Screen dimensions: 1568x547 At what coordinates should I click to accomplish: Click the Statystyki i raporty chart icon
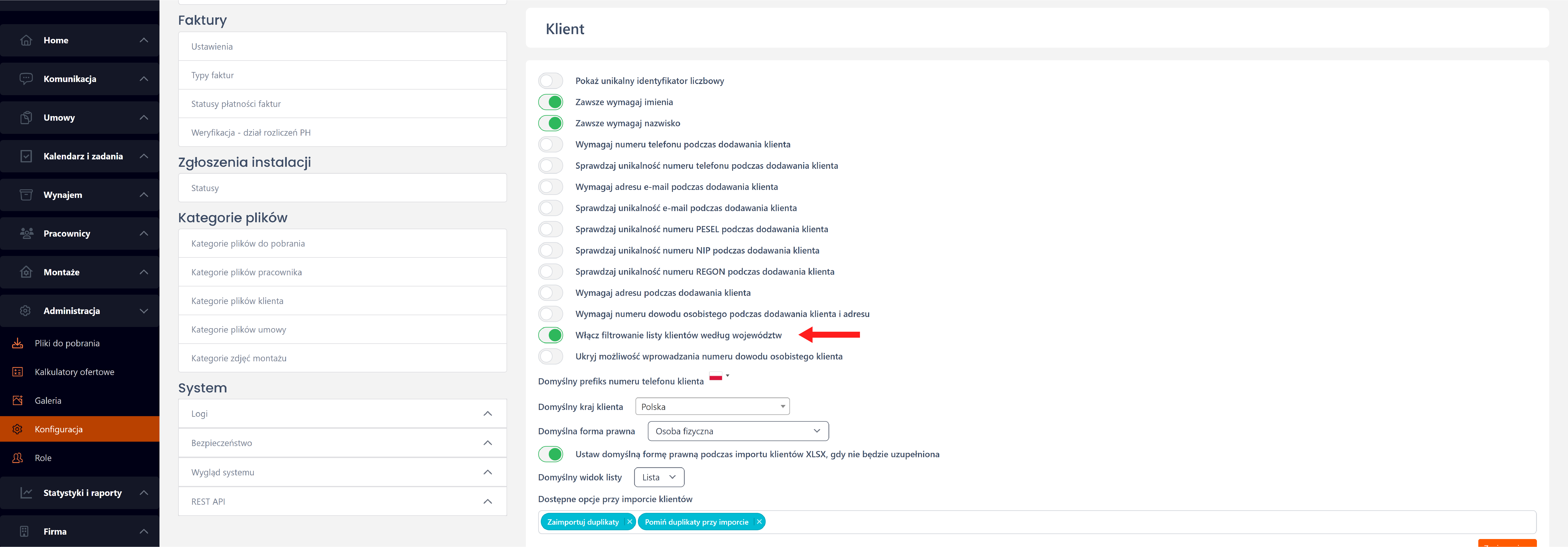(x=26, y=493)
